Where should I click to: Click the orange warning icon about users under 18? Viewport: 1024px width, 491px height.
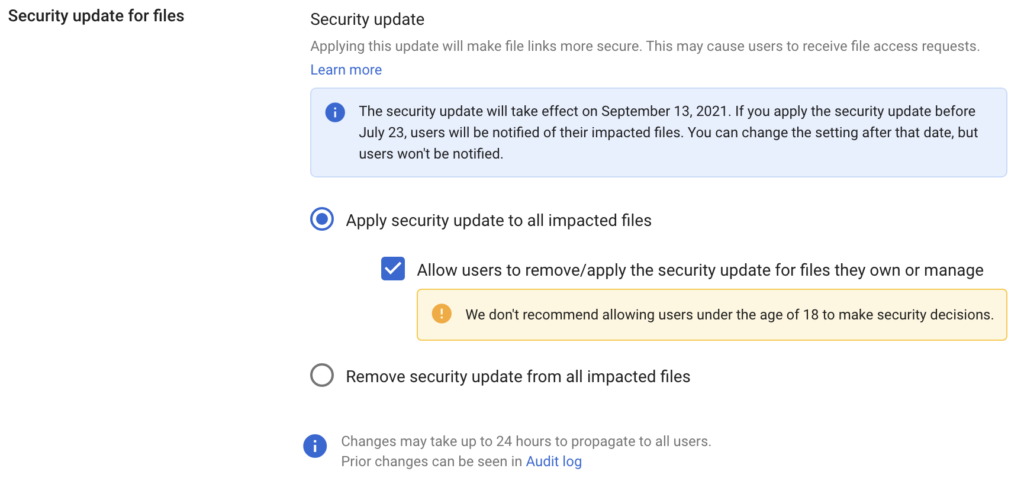[441, 314]
